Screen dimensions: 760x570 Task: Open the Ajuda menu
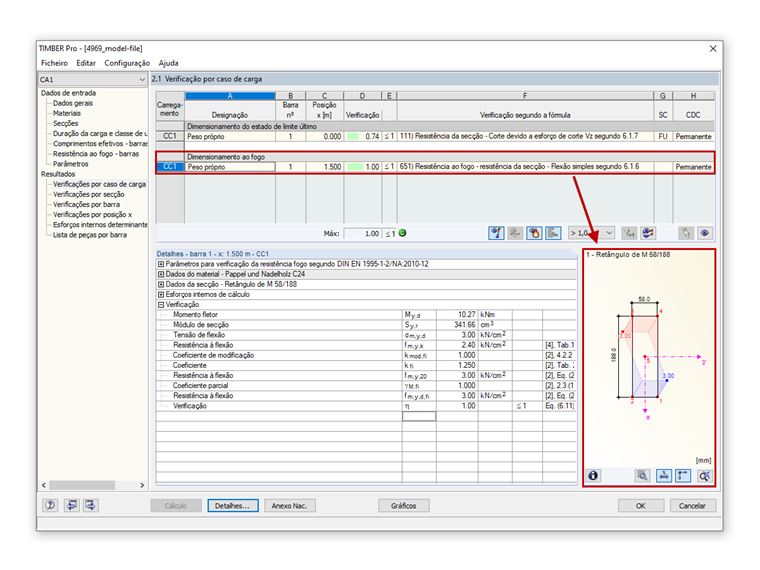coord(168,63)
